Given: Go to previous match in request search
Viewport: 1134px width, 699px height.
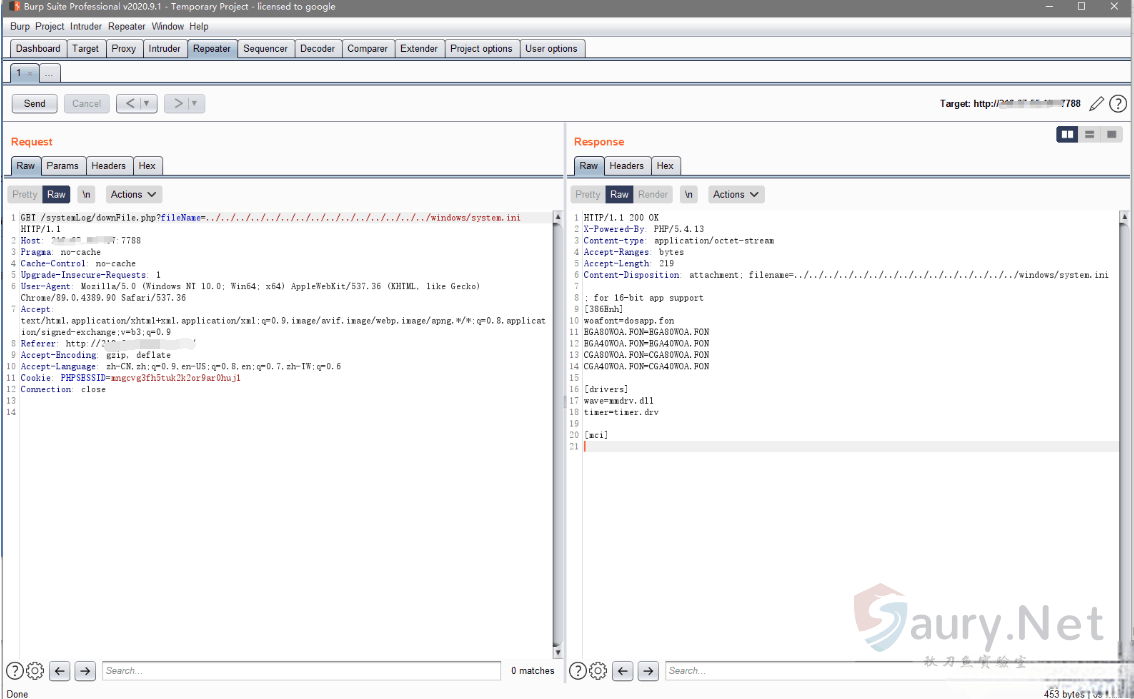Looking at the screenshot, I should click(x=60, y=671).
